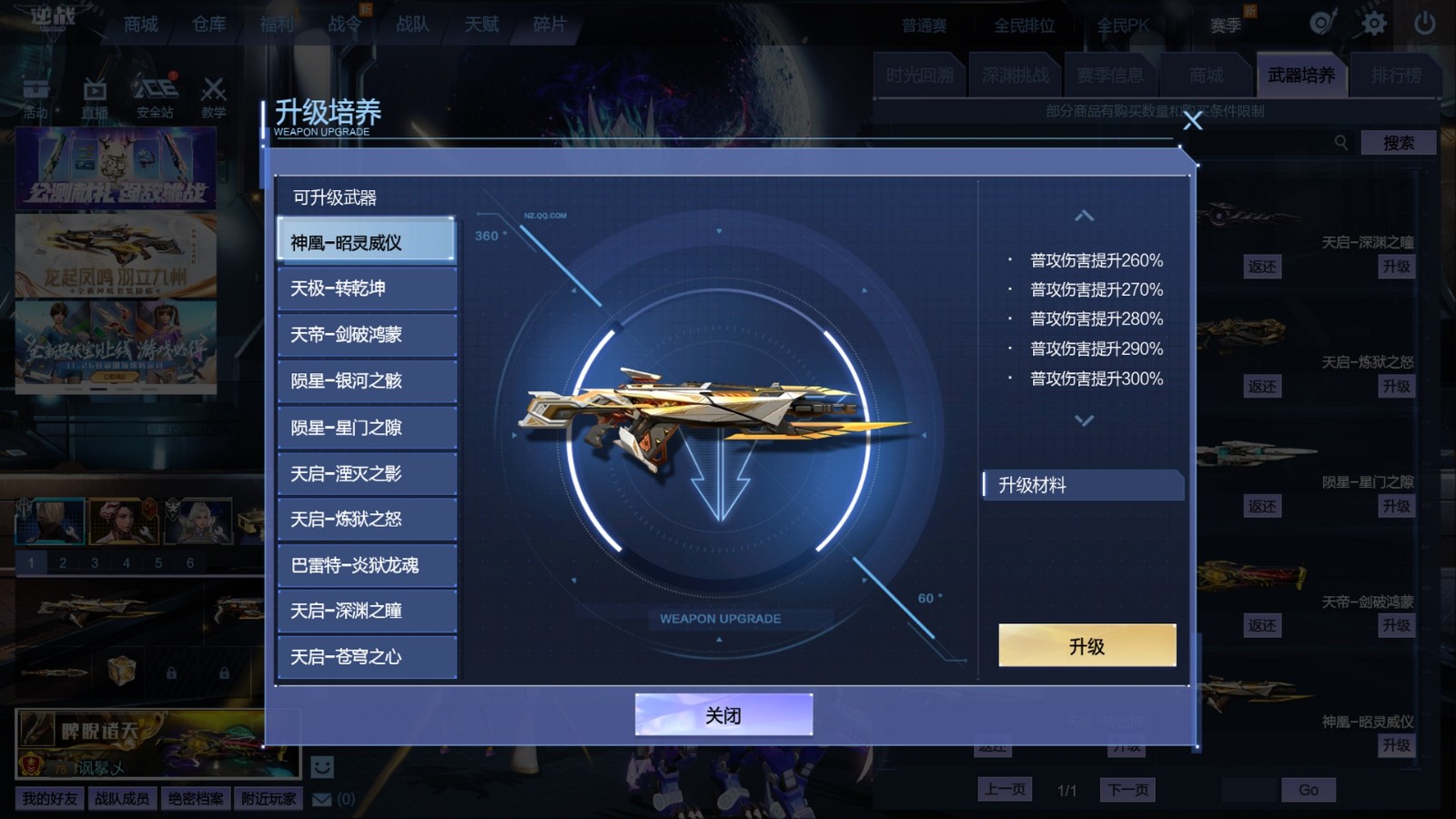Open the settings gear icon
The image size is (1456, 819).
(x=1373, y=23)
